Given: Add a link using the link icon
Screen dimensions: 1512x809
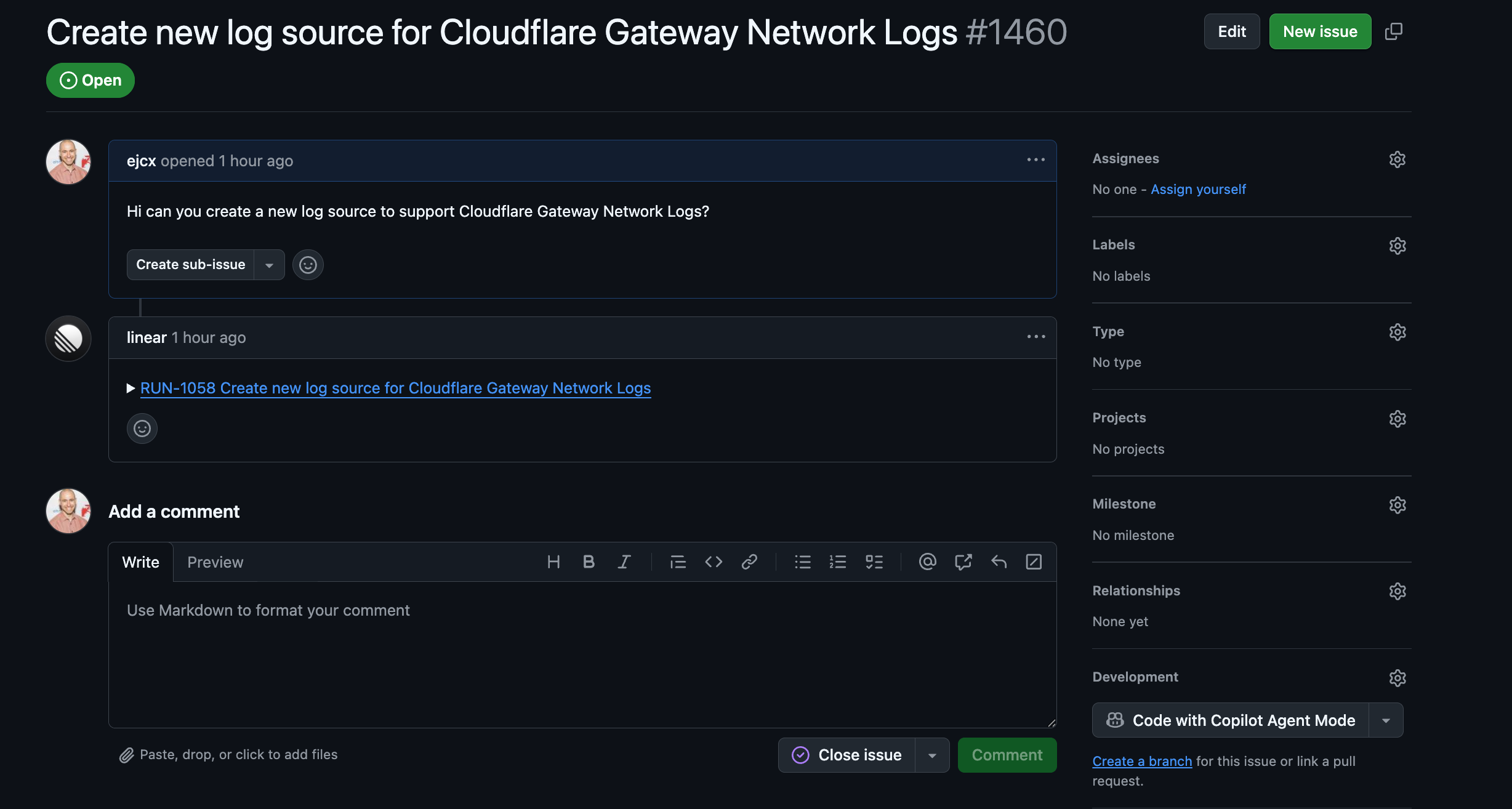Looking at the screenshot, I should tap(749, 561).
